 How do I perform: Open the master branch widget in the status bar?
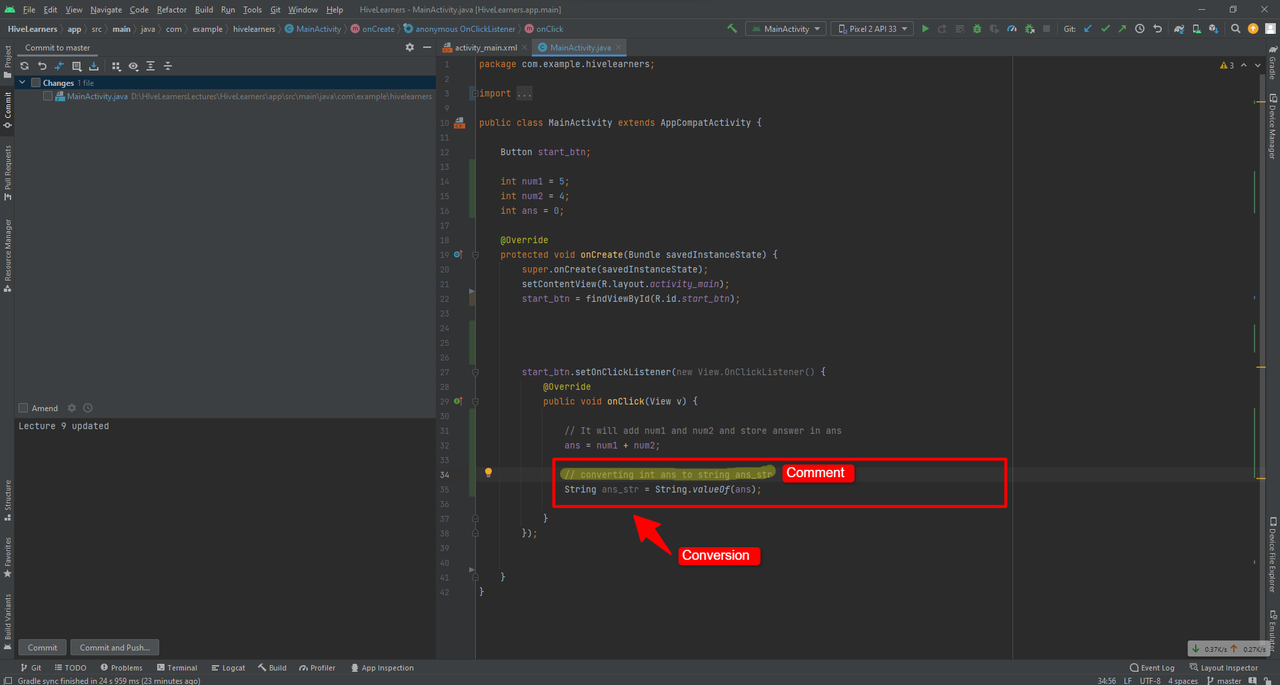tap(1223, 680)
